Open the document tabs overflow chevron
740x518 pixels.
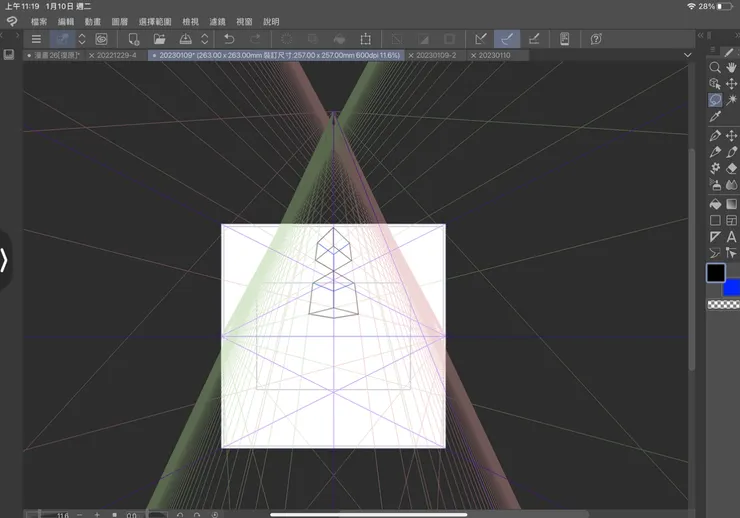[688, 55]
